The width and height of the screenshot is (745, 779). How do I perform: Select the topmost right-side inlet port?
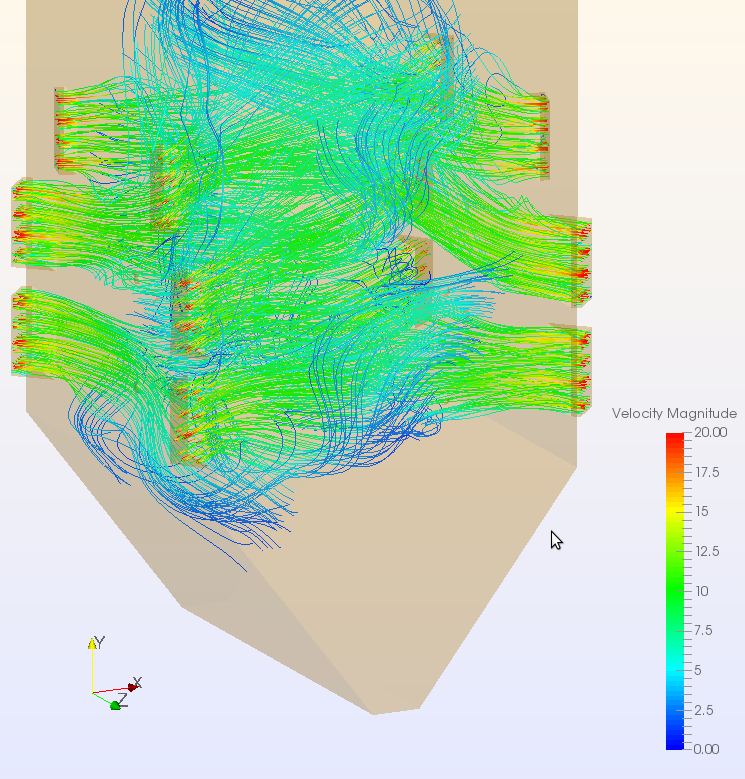[544, 136]
